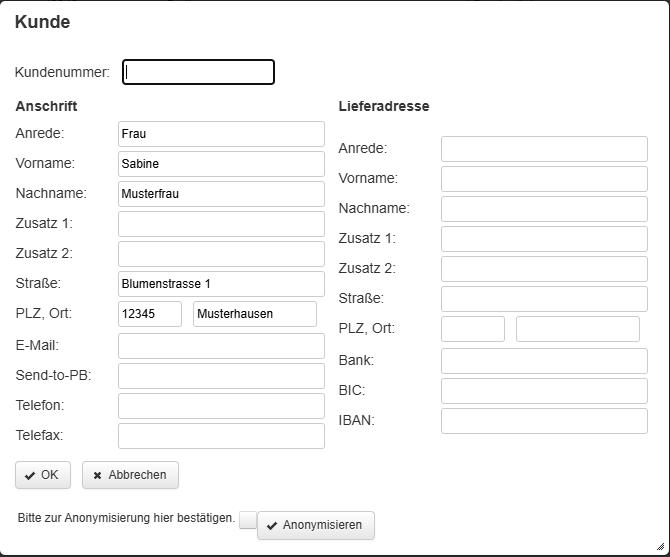Click the IBAN input field
This screenshot has width=670, height=557.
(x=544, y=421)
